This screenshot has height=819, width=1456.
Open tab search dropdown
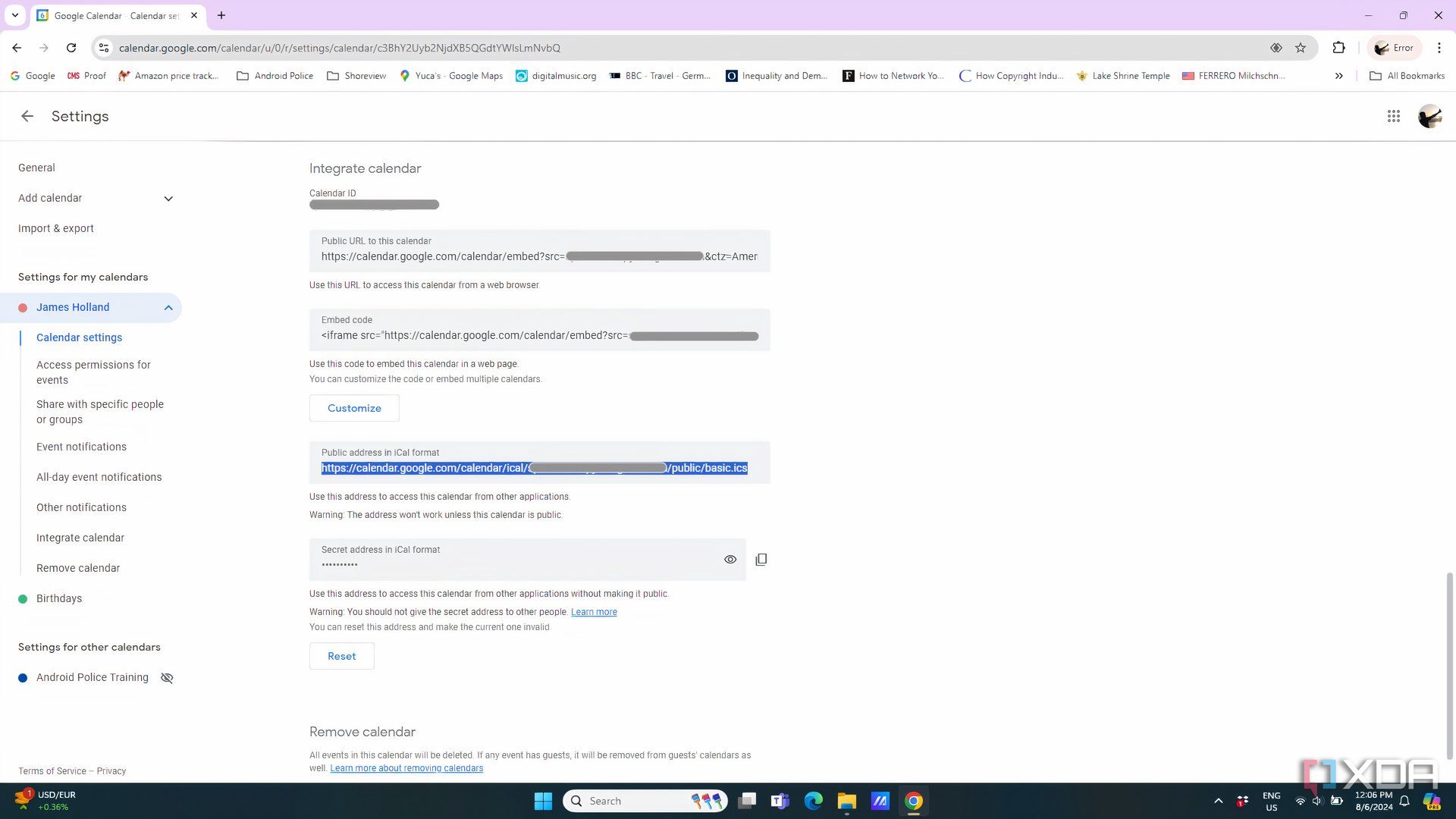coord(14,15)
